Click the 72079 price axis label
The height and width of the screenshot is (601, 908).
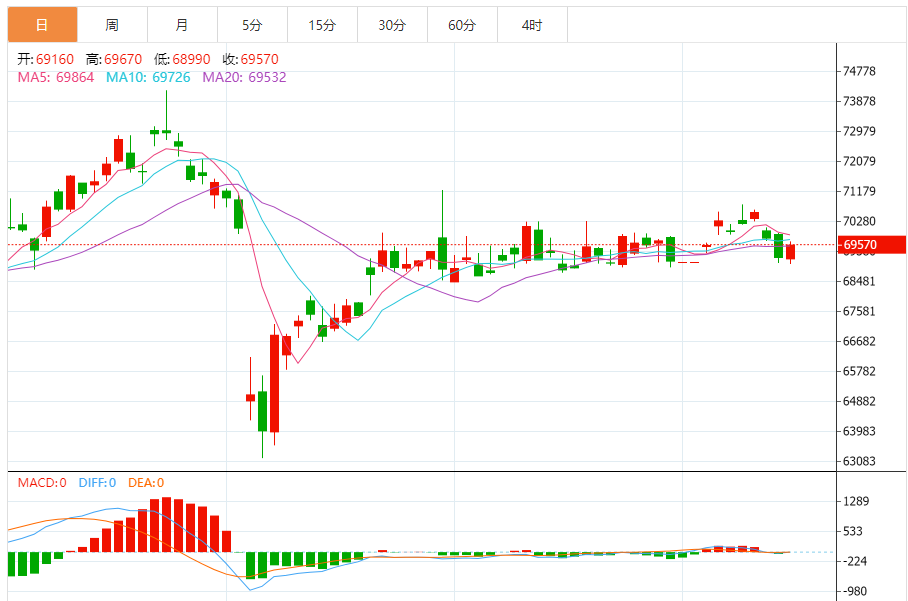pos(859,161)
